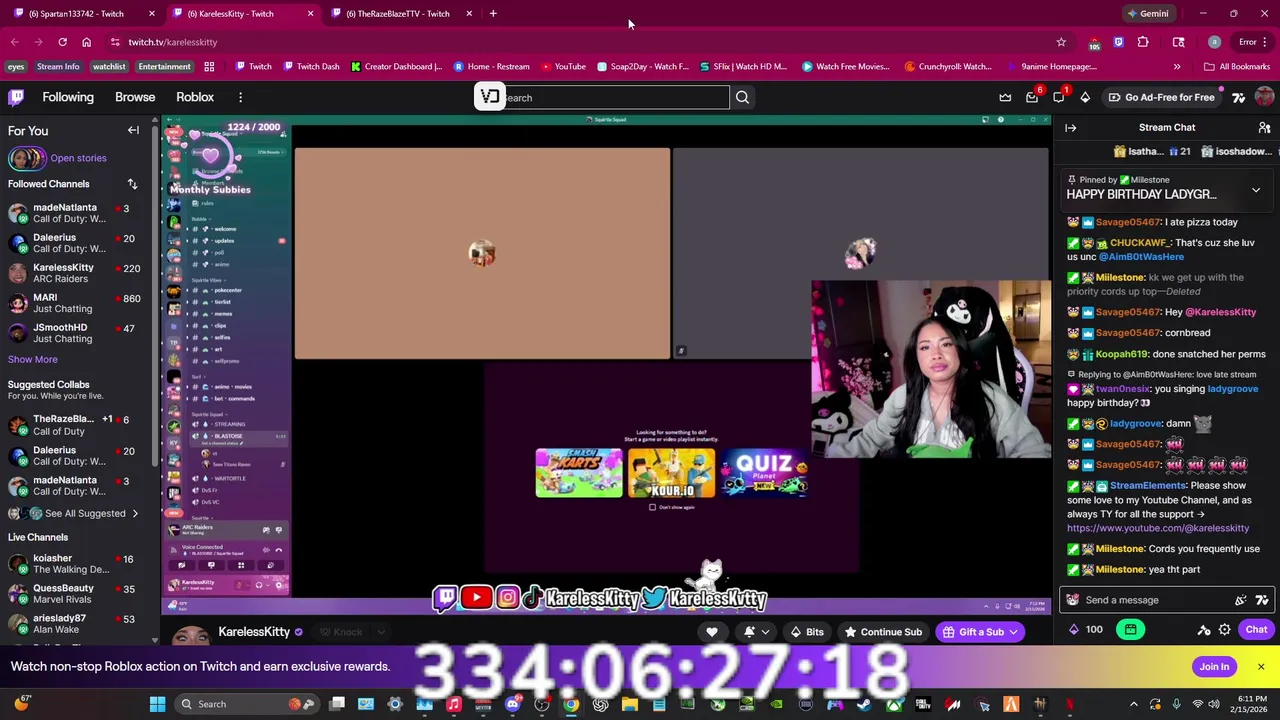Send message with Chat button
1280x720 pixels.
coord(1256,630)
